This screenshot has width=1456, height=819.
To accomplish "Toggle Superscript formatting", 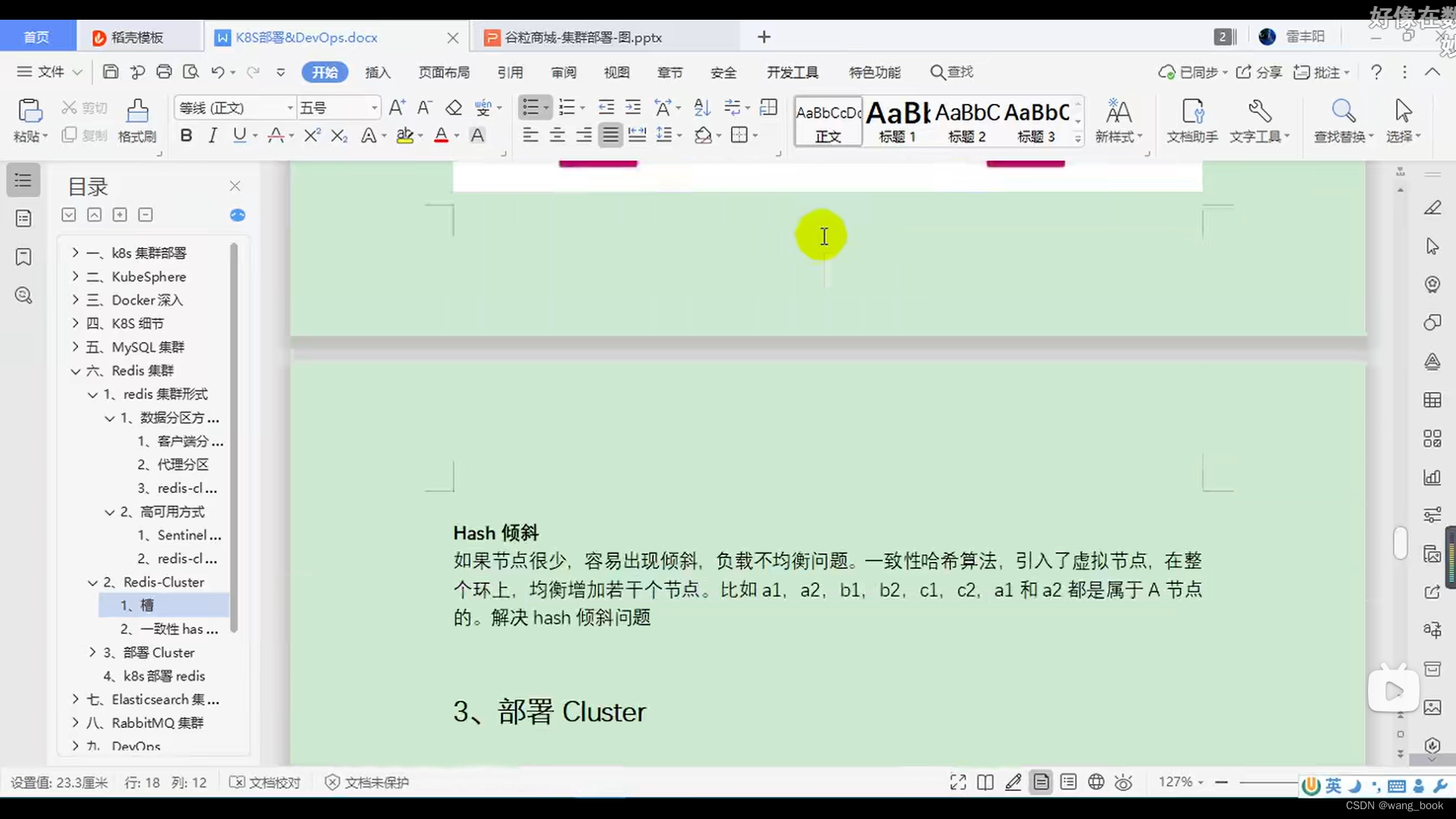I will point(312,136).
